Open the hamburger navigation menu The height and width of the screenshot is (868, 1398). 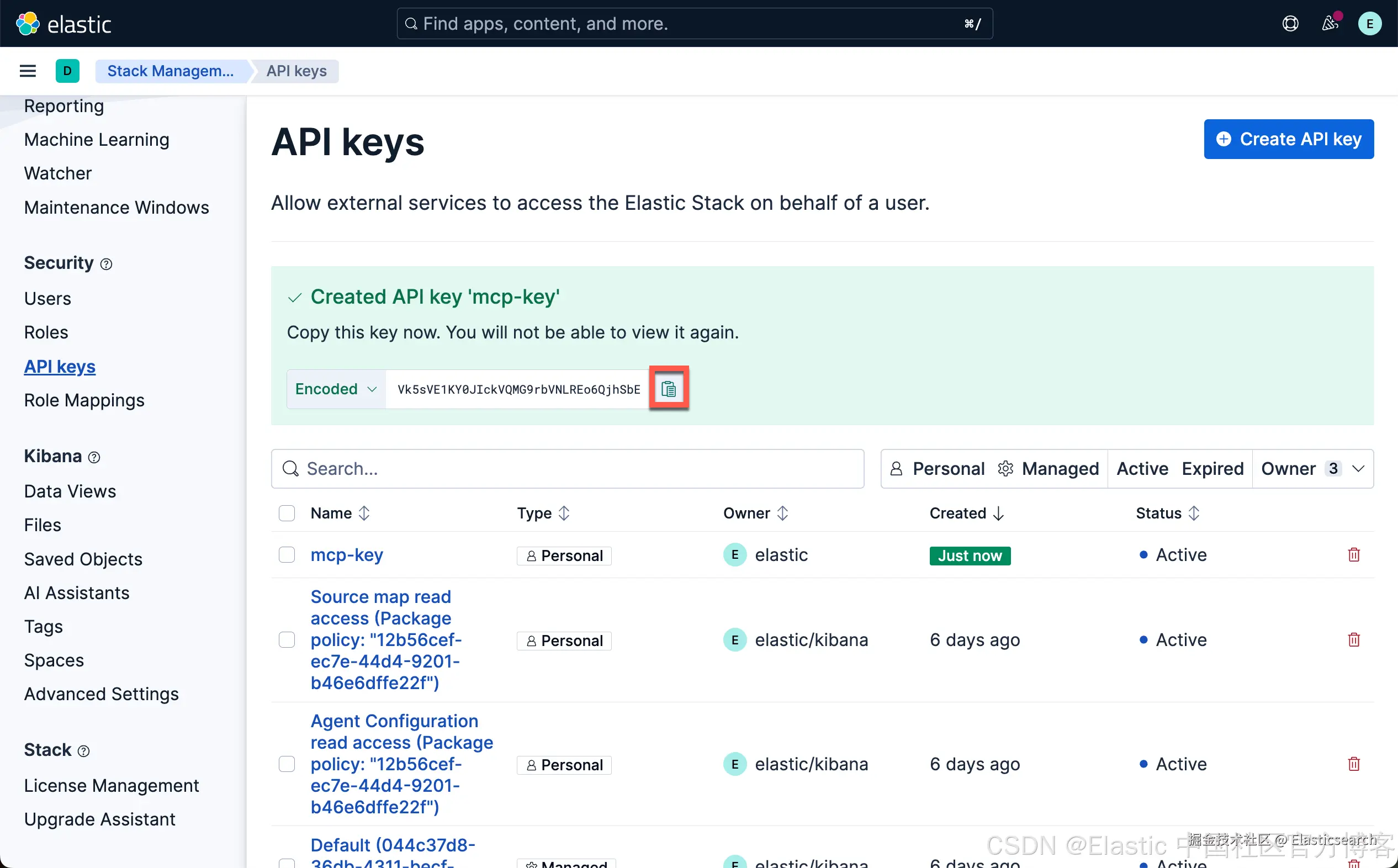(x=28, y=71)
